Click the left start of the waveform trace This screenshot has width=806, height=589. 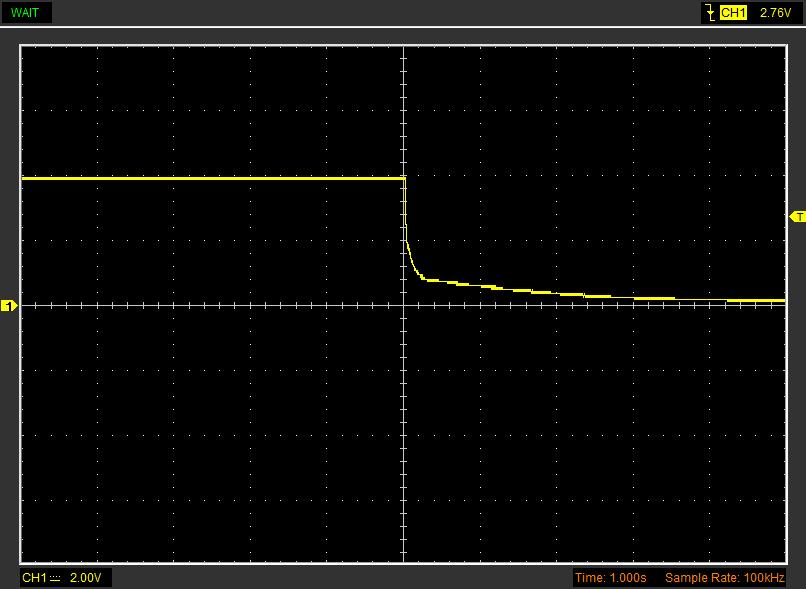[24, 178]
